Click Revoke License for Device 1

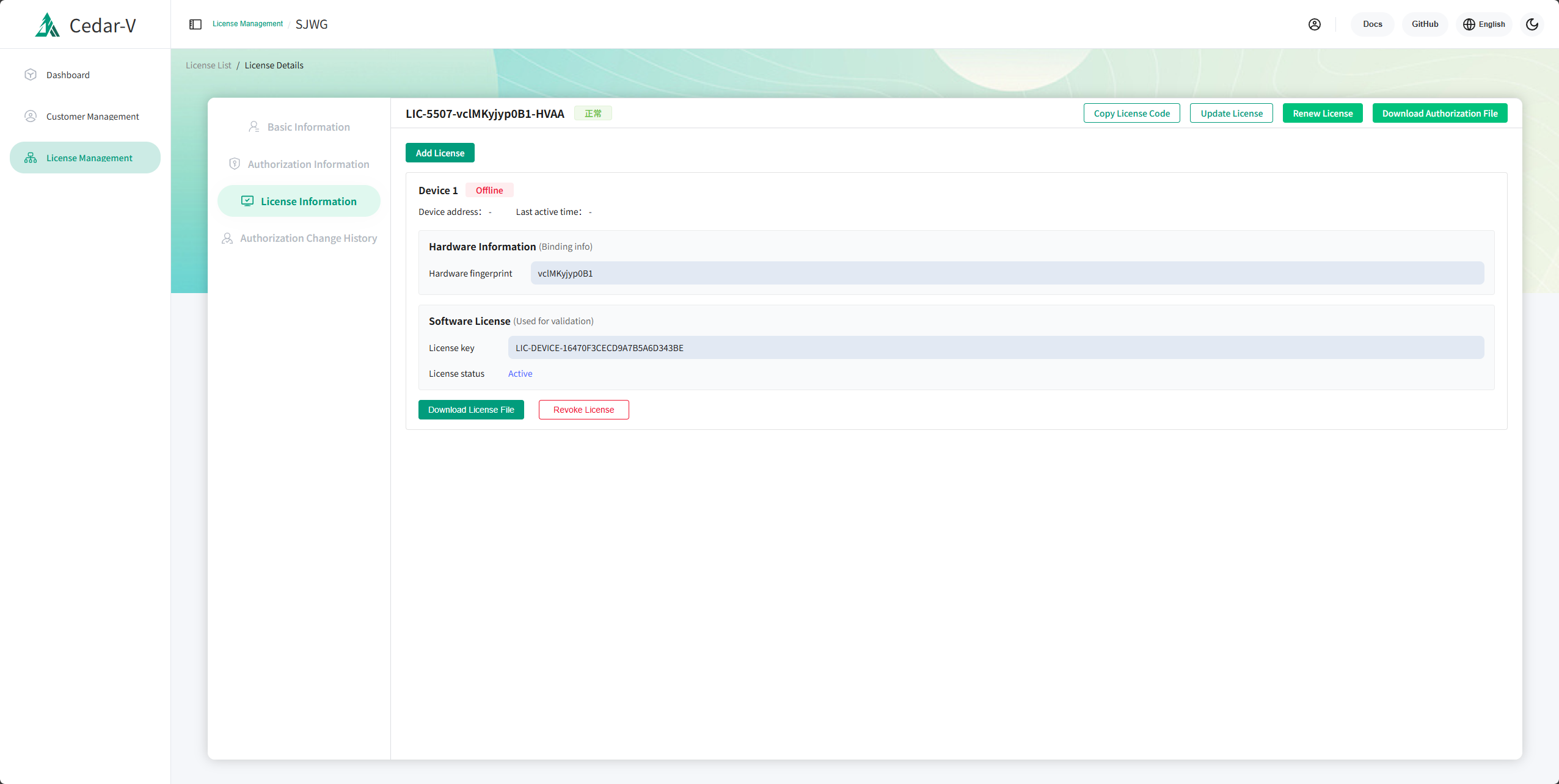(583, 409)
